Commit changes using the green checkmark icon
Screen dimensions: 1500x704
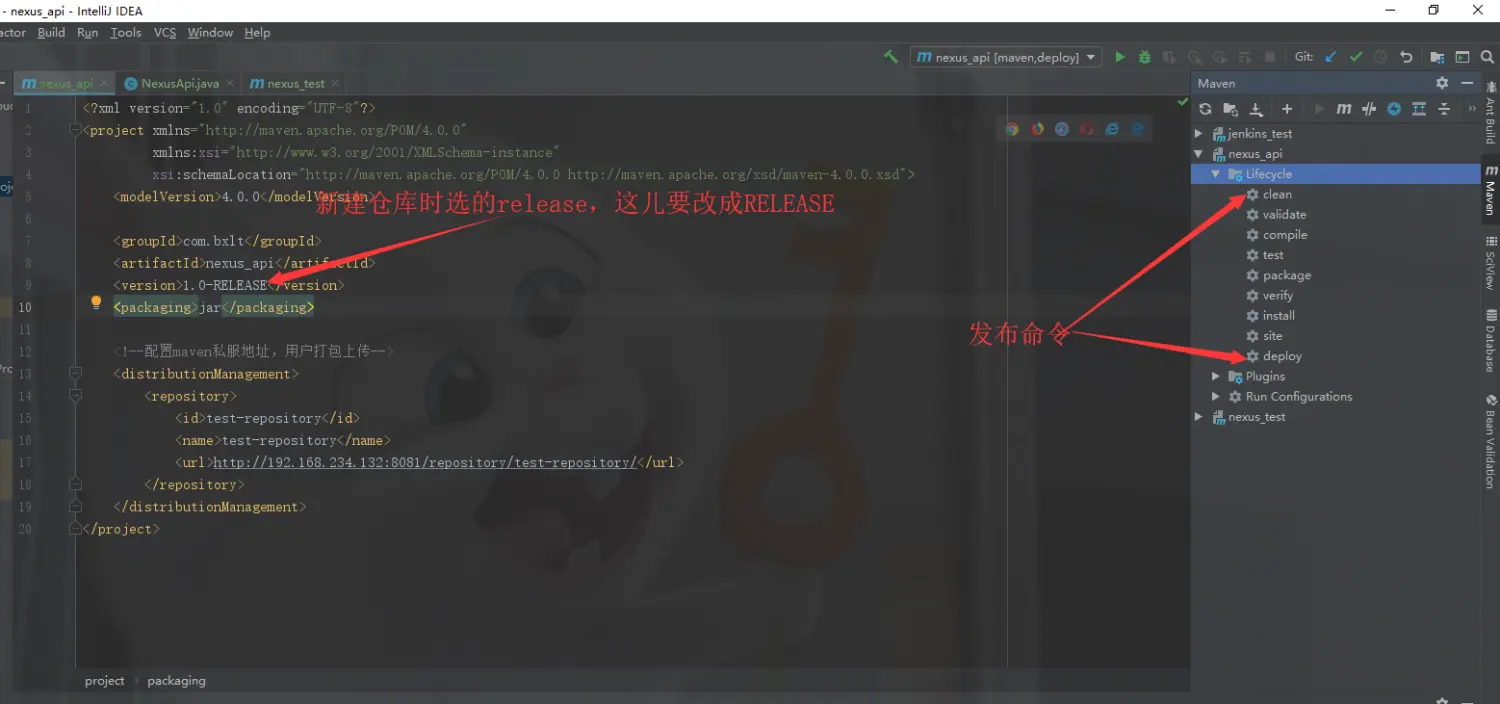point(1356,57)
